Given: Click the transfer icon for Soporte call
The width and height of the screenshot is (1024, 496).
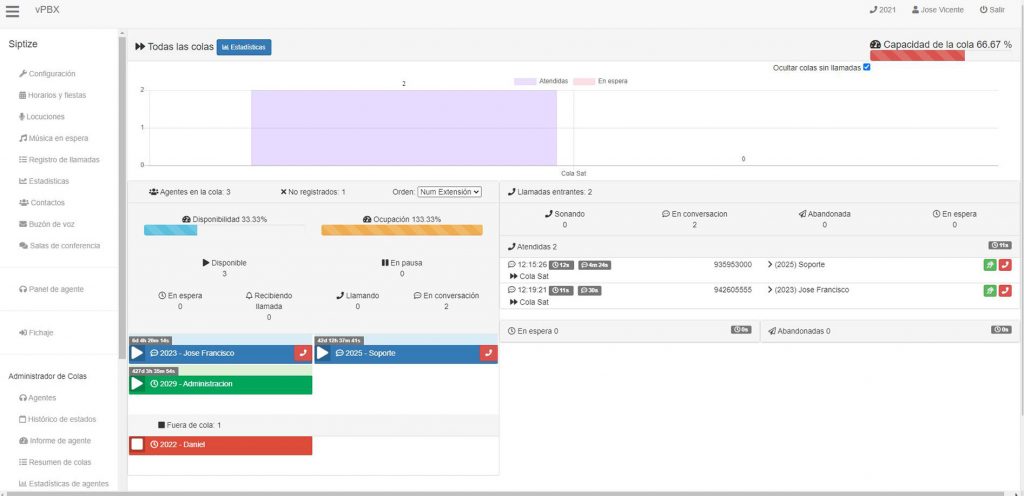Looking at the screenshot, I should point(989,265).
